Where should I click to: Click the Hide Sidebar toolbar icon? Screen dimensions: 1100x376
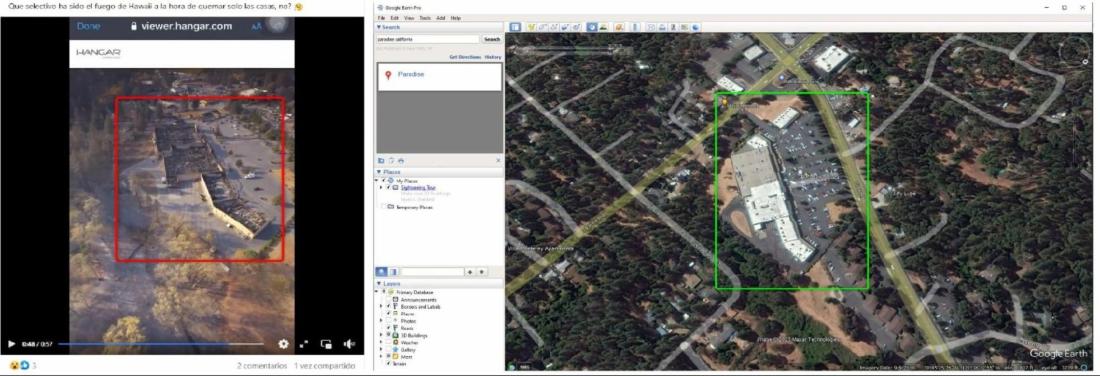point(516,27)
